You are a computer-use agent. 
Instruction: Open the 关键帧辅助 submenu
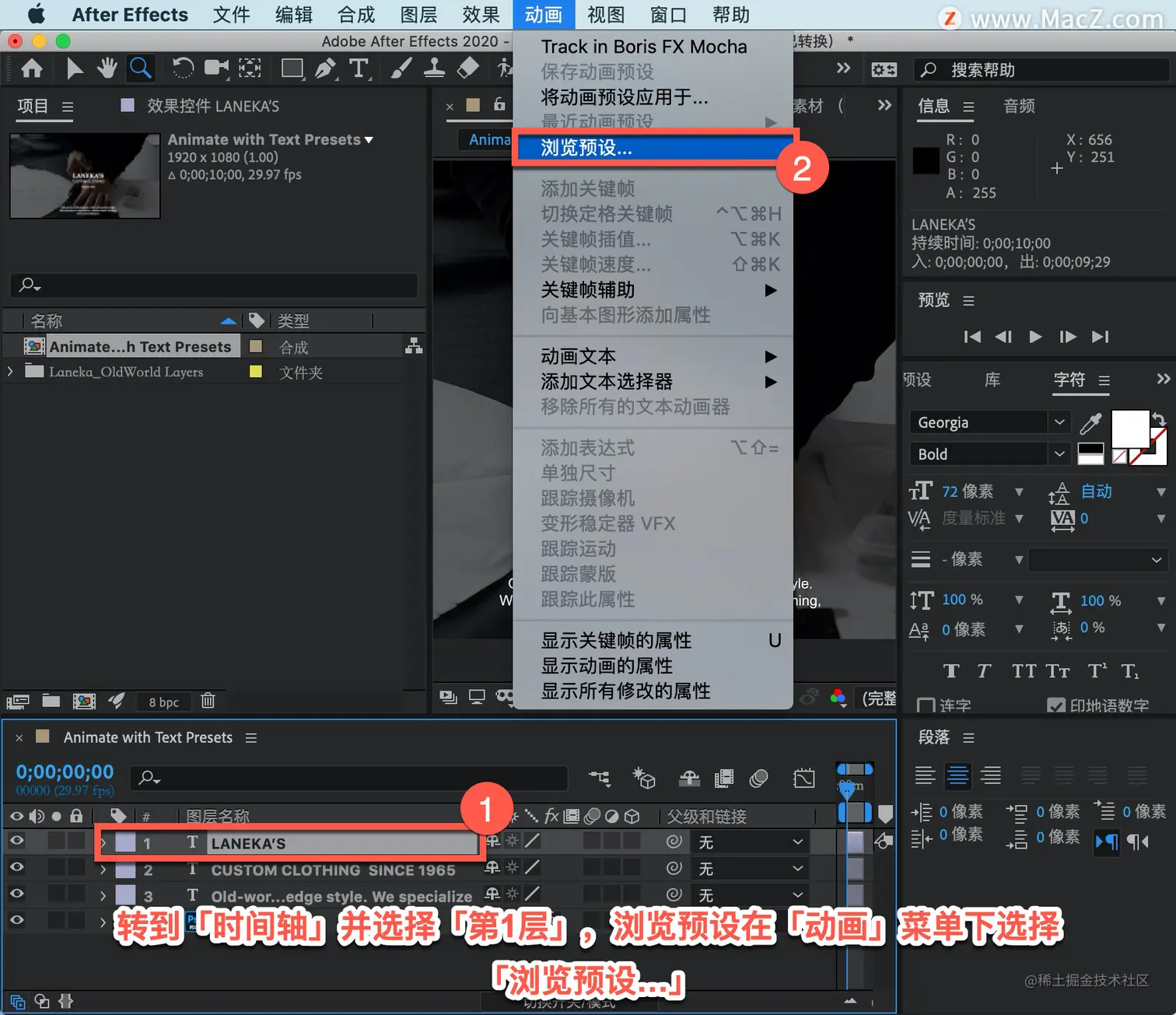653,290
